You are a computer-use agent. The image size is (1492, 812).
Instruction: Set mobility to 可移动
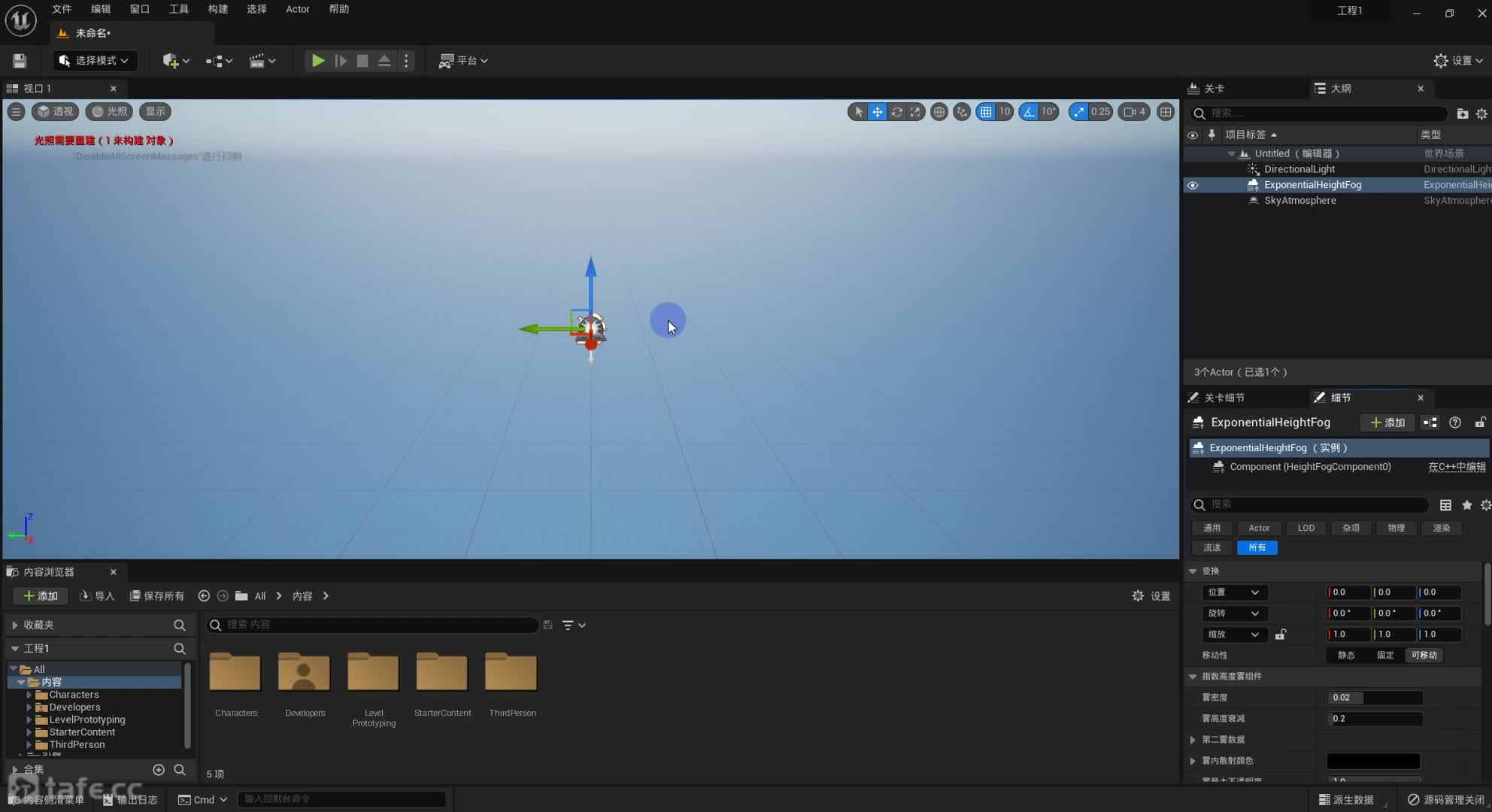[x=1424, y=656]
